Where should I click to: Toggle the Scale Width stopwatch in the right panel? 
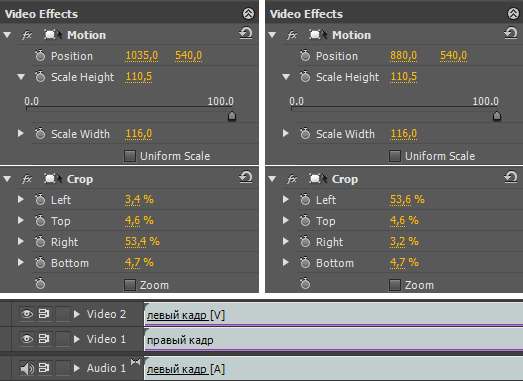(x=305, y=133)
